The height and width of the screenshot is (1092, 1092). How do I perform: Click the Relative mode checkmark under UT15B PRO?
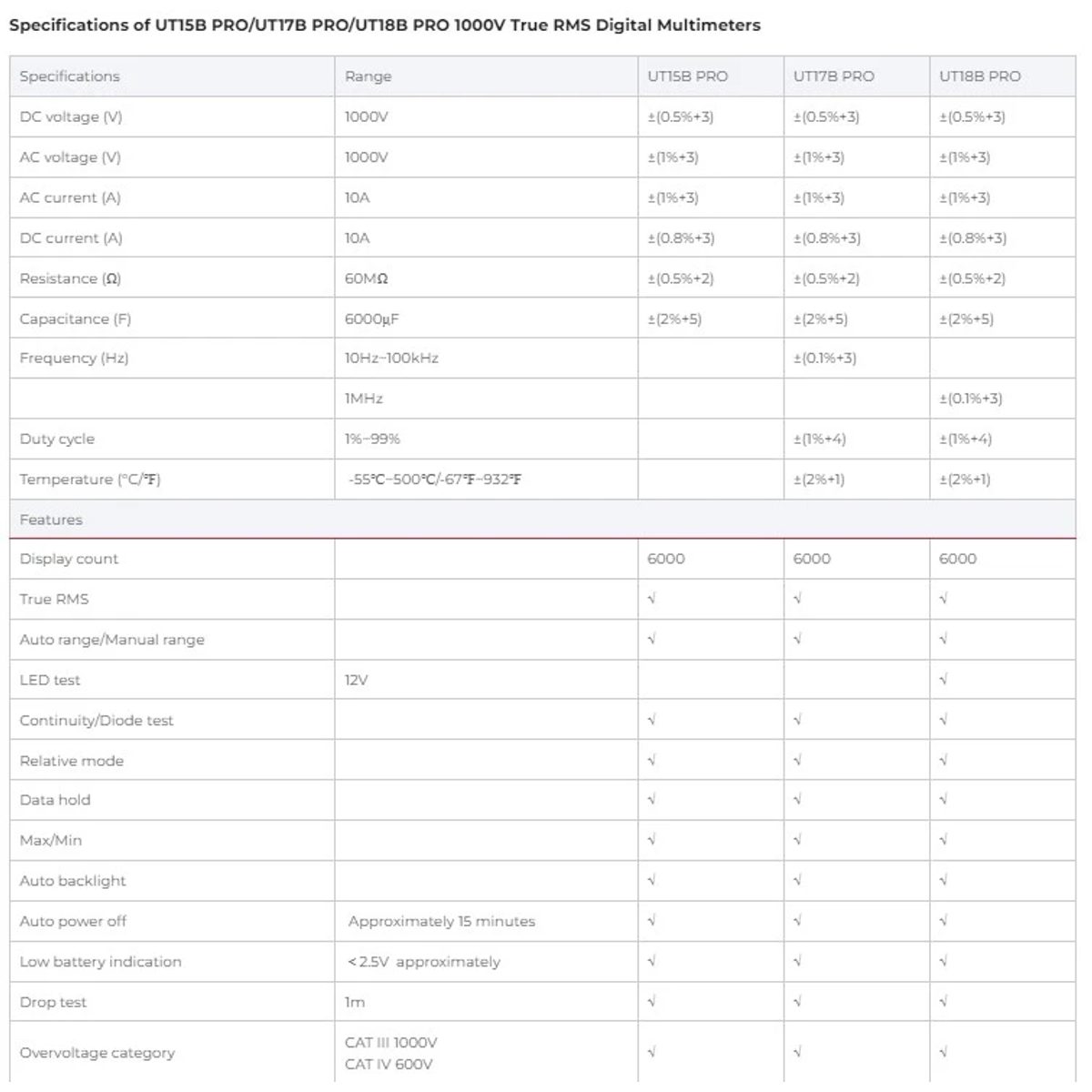coord(652,761)
